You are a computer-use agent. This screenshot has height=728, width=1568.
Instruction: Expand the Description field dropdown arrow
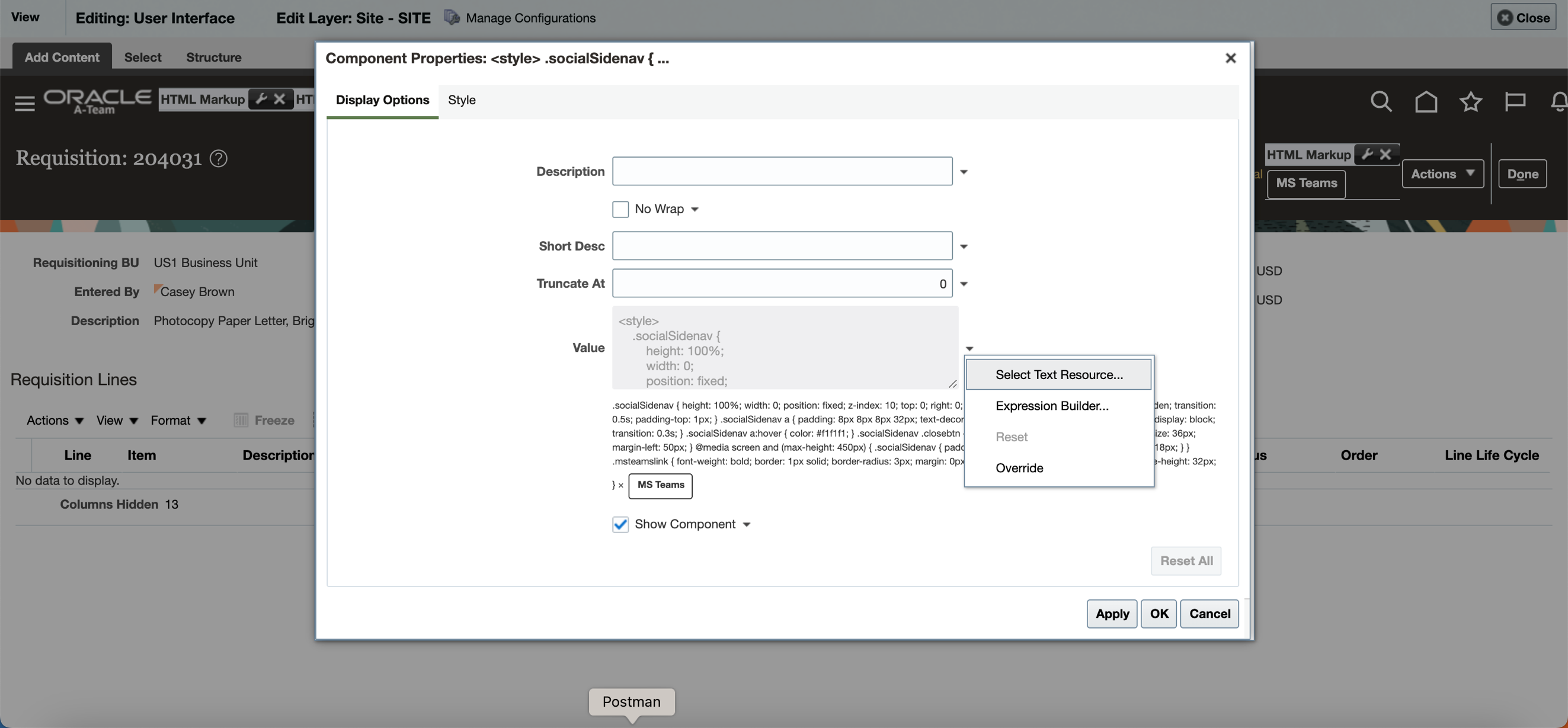point(964,172)
